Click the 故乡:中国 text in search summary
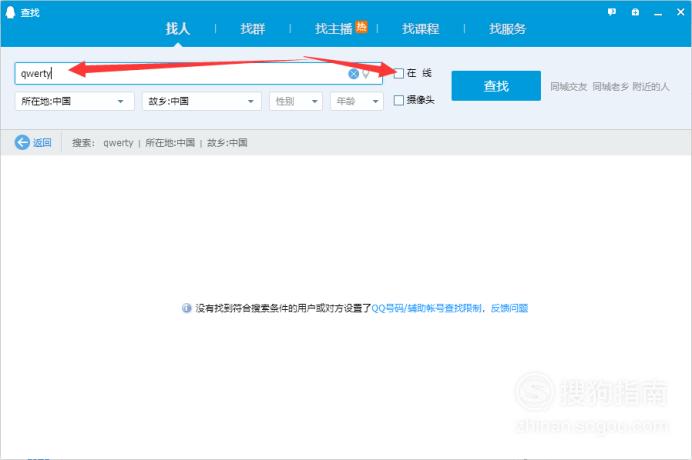Image resolution: width=692 pixels, height=460 pixels. (x=227, y=143)
